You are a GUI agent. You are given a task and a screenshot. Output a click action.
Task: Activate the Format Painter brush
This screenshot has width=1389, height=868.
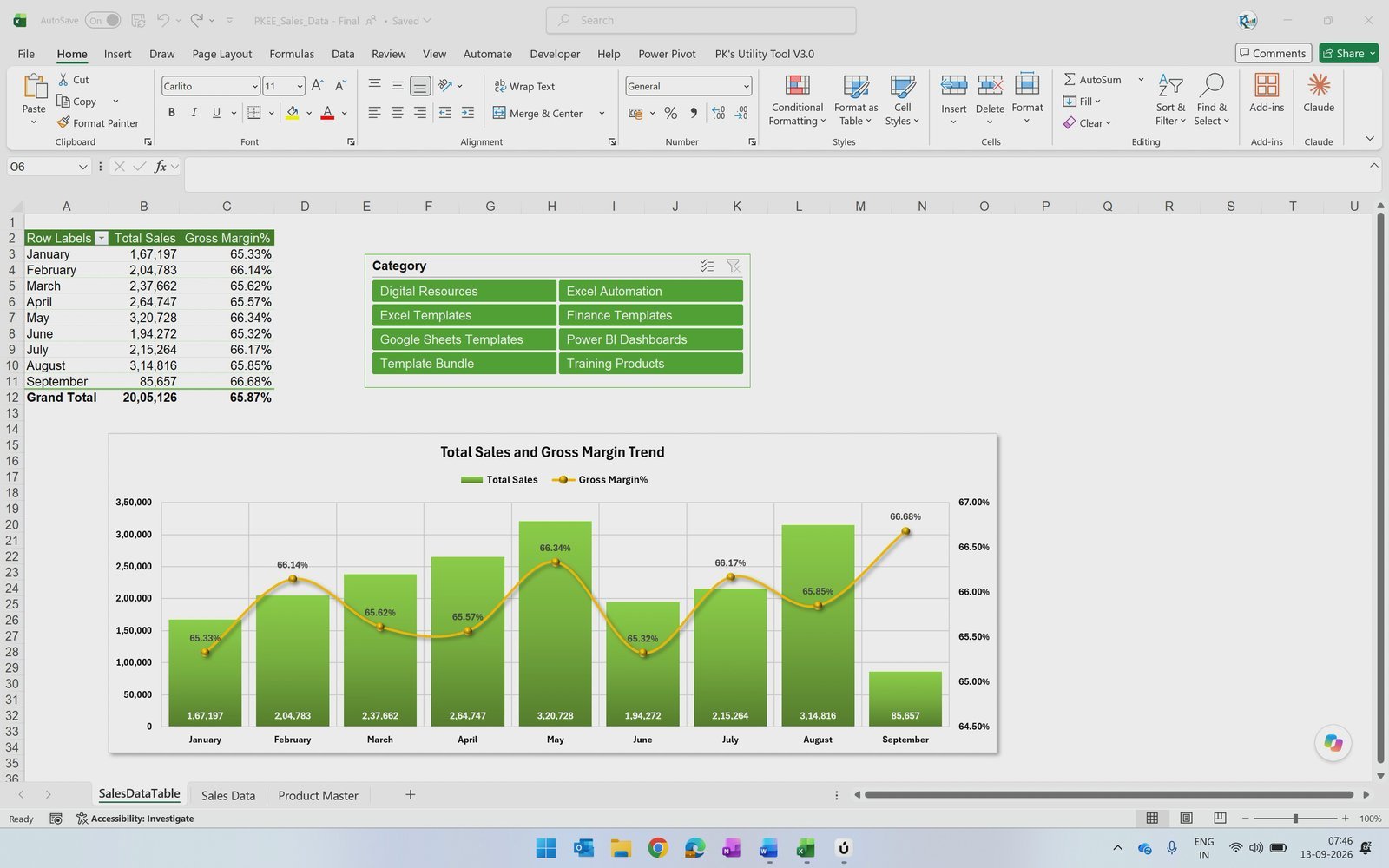point(63,122)
